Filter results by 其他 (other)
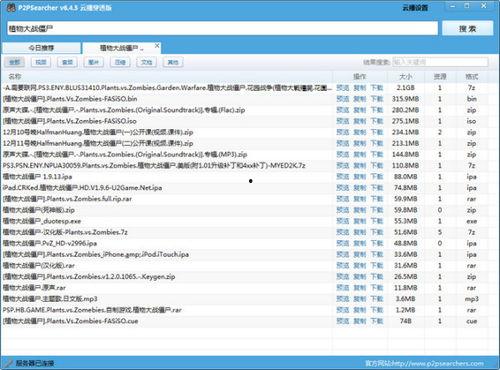Image resolution: width=500 pixels, height=370 pixels. [x=173, y=62]
